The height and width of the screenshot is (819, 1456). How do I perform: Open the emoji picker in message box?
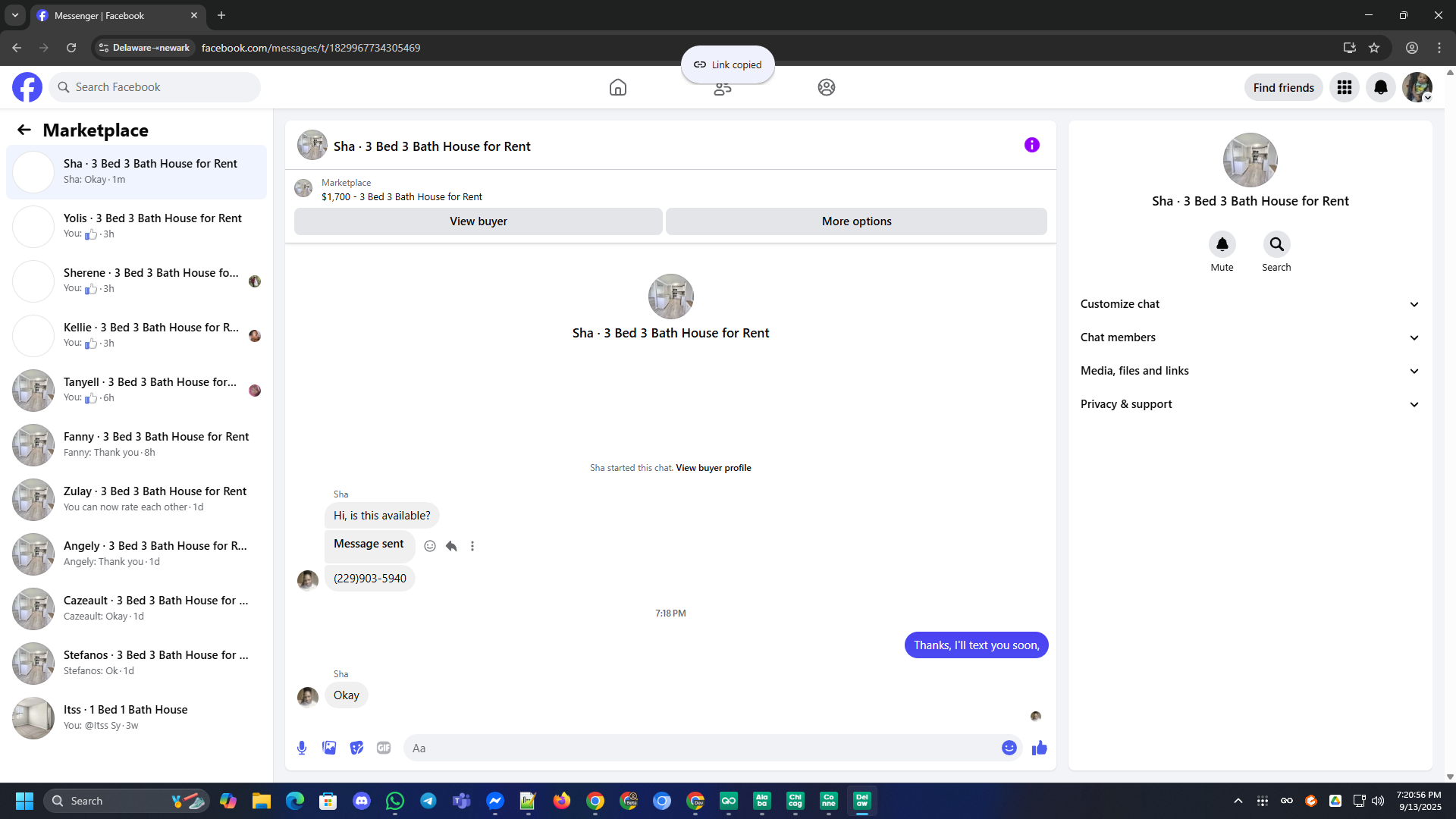pos(1009,748)
